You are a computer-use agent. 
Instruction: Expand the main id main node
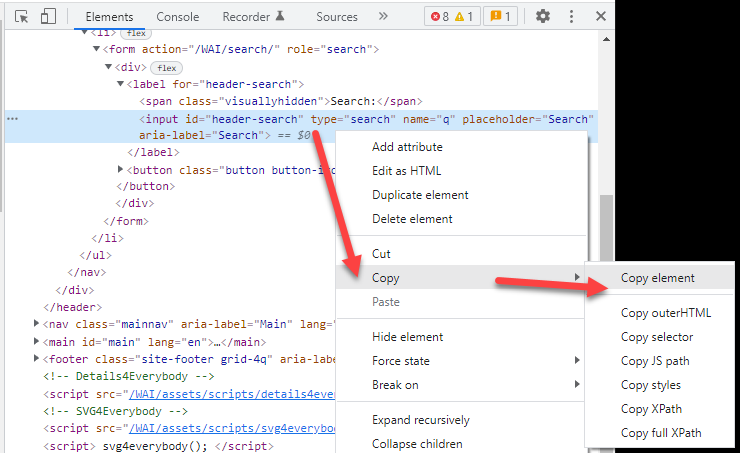36,341
